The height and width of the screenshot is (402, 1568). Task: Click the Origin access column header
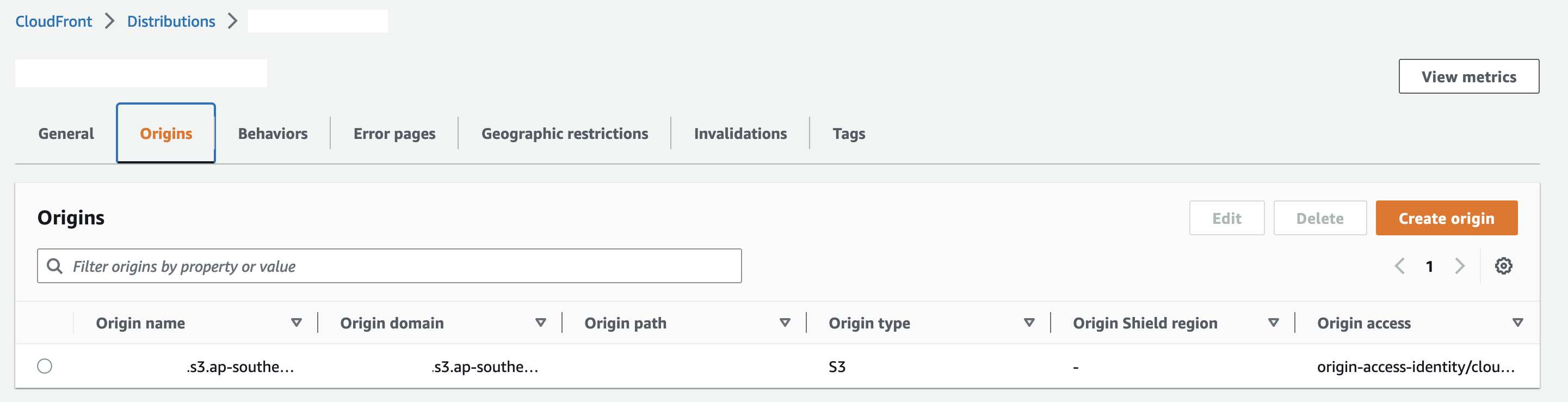click(x=1363, y=323)
